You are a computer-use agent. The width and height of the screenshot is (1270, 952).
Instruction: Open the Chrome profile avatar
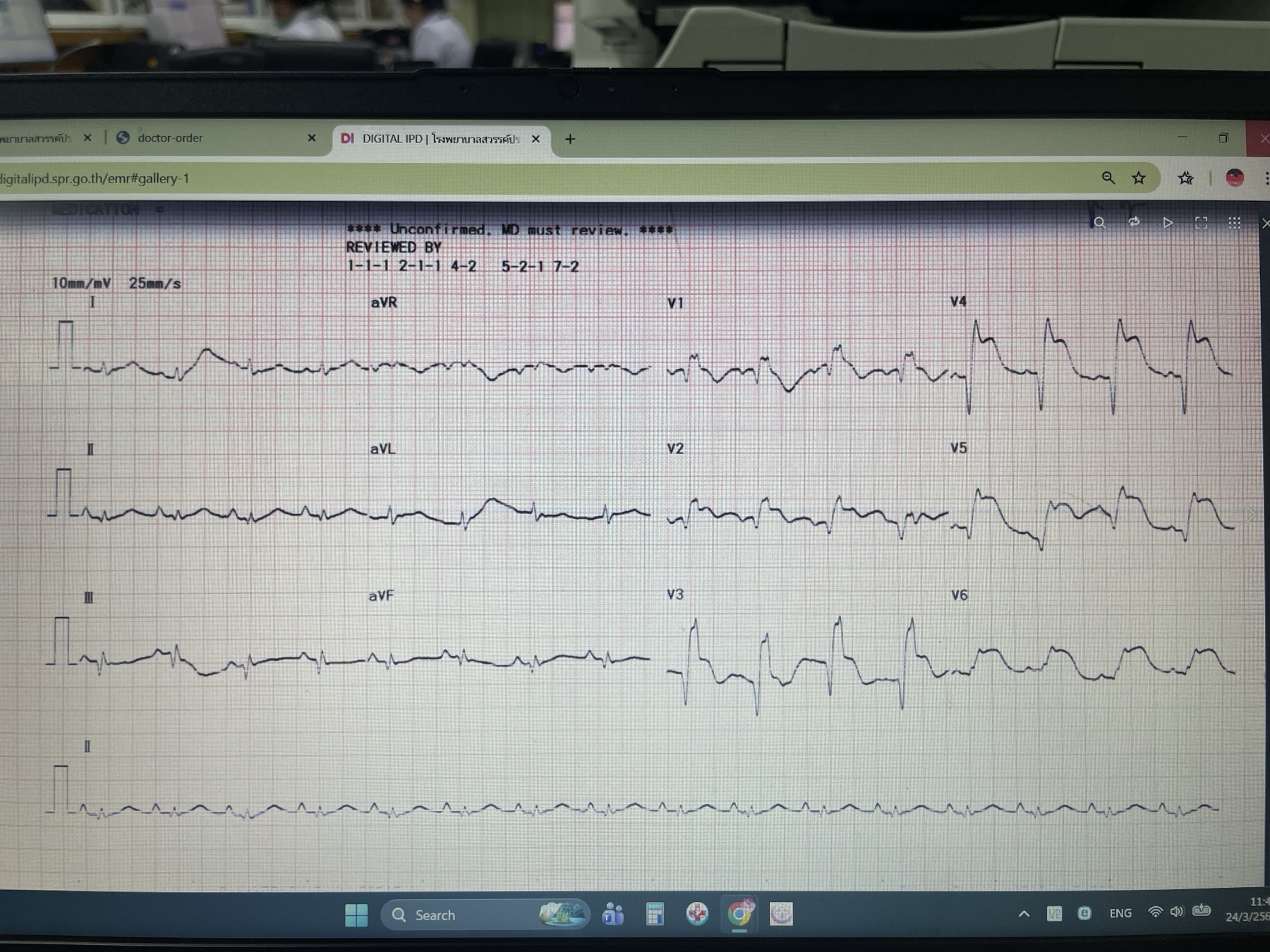[1235, 178]
